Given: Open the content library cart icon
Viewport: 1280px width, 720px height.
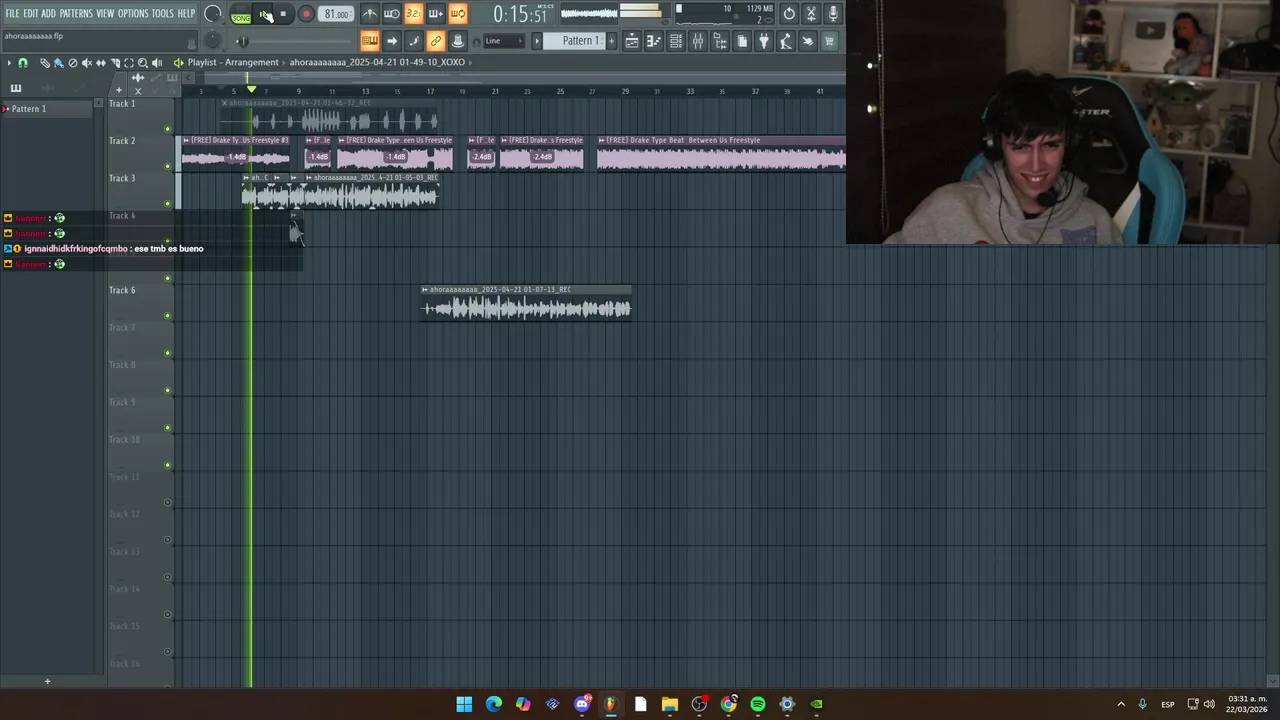Looking at the screenshot, I should (829, 41).
